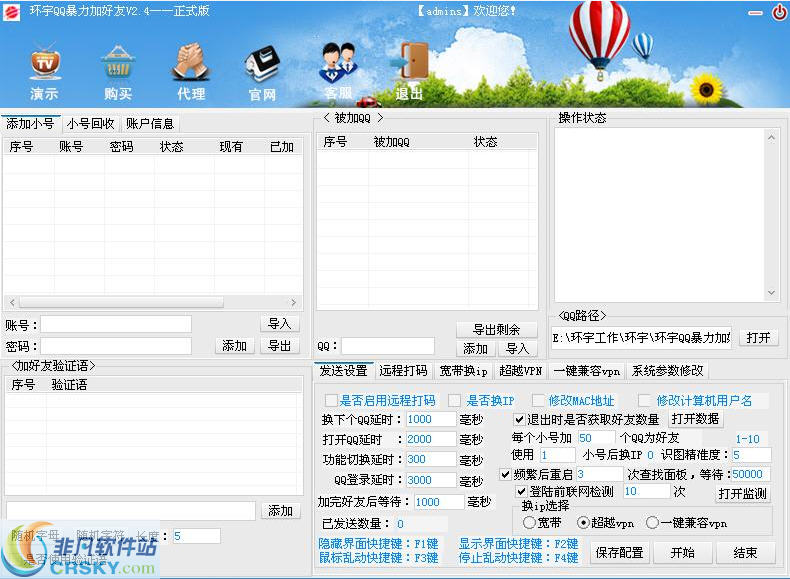
Task: Switch to 远程打码 tab
Action: (x=404, y=370)
